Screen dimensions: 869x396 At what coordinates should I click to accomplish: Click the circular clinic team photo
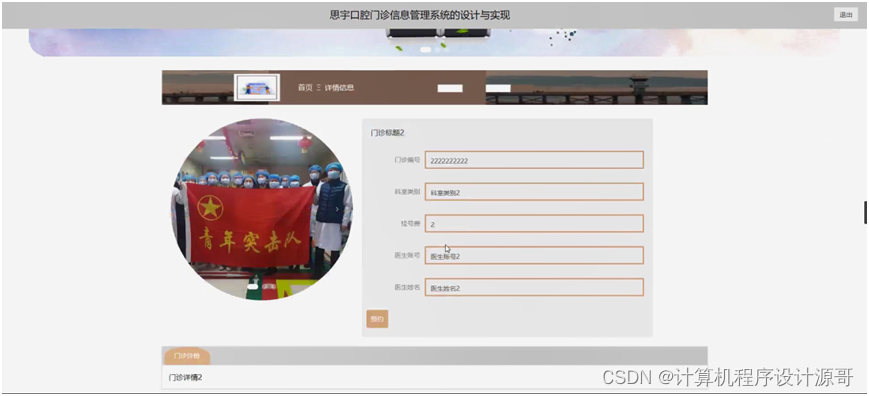click(262, 209)
